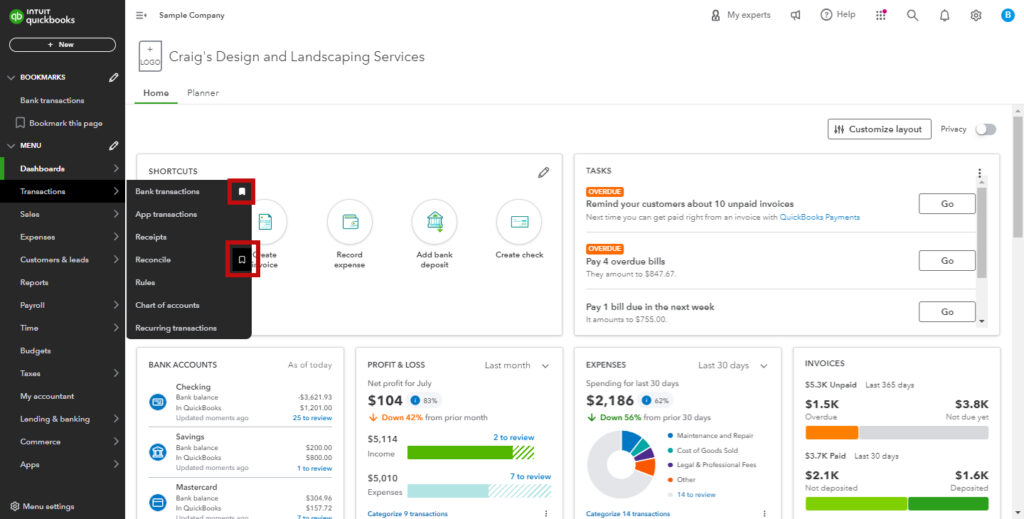This screenshot has height=519, width=1024.
Task: Open the QuickBooks Payments link
Action: 819,217
